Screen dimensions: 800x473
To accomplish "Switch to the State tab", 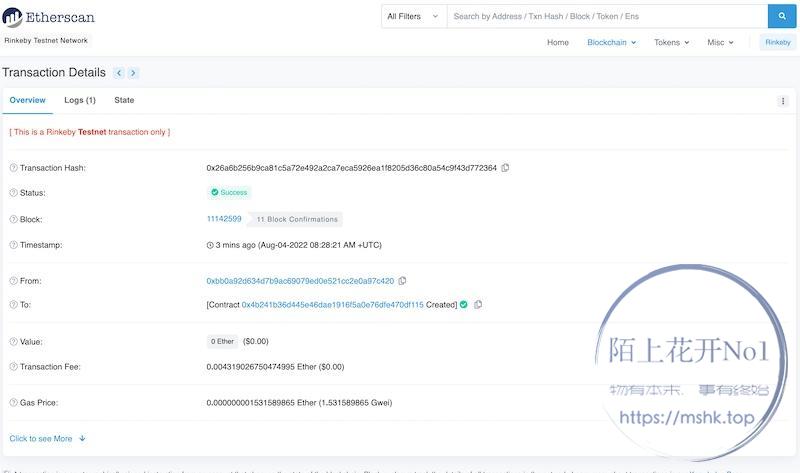I will tap(124, 100).
